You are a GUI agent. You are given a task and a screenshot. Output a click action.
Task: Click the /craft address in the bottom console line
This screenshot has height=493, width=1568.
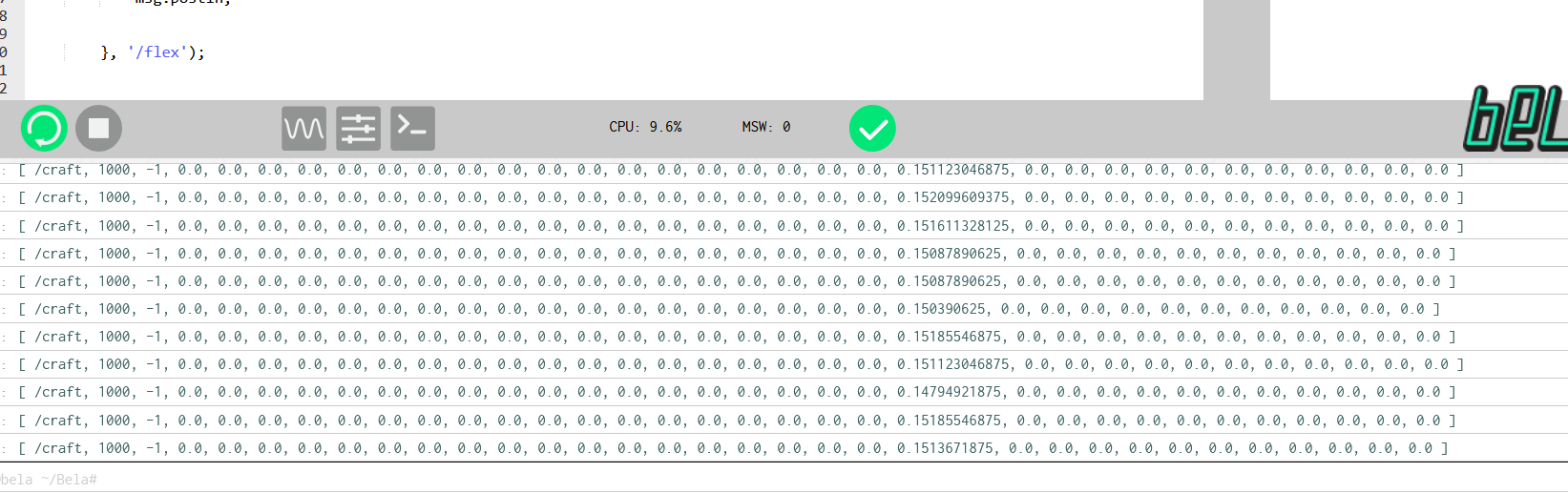(x=59, y=448)
